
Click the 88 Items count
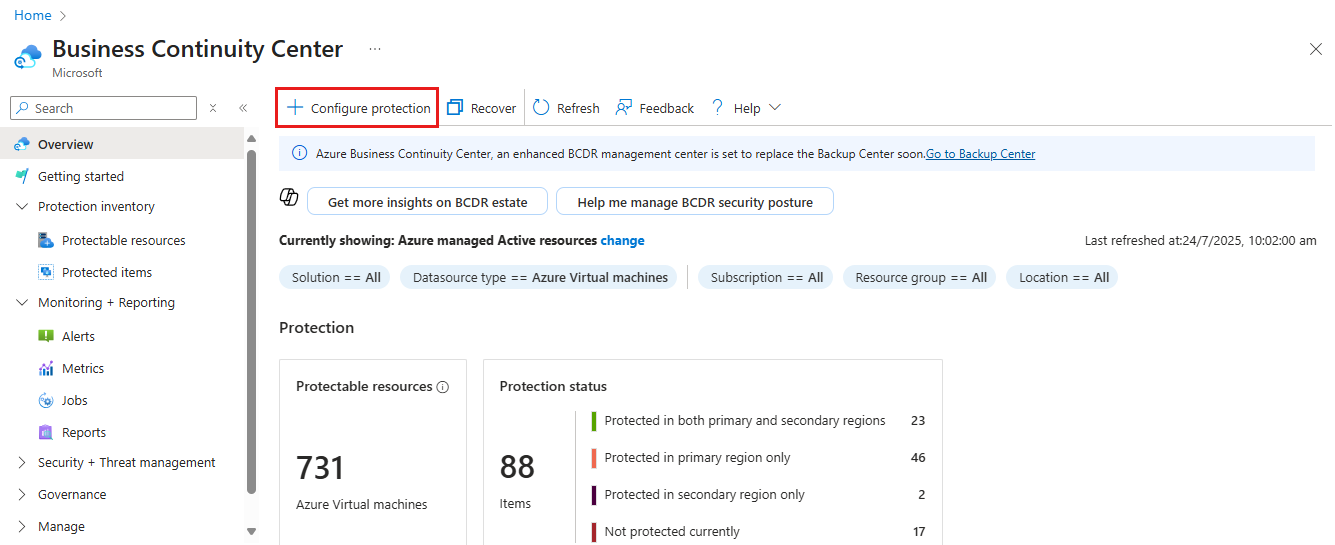pos(517,467)
